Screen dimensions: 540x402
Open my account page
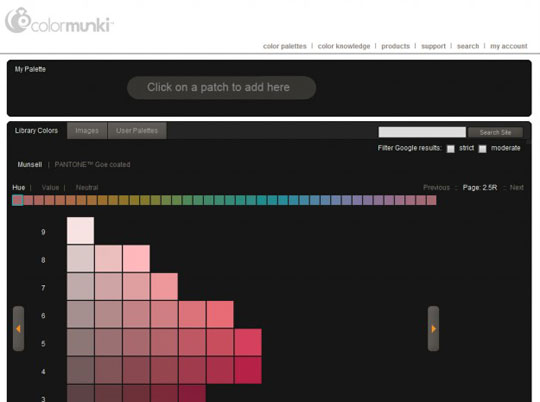(509, 46)
